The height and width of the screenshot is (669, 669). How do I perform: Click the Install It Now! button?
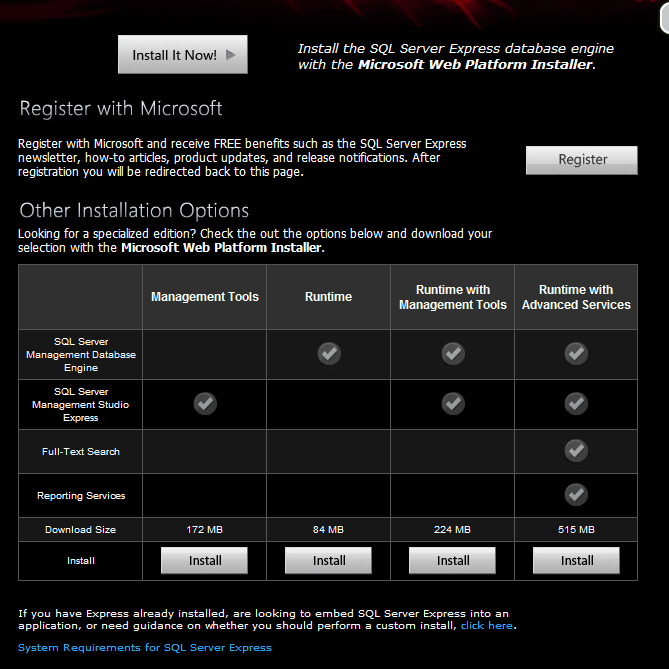(x=183, y=55)
